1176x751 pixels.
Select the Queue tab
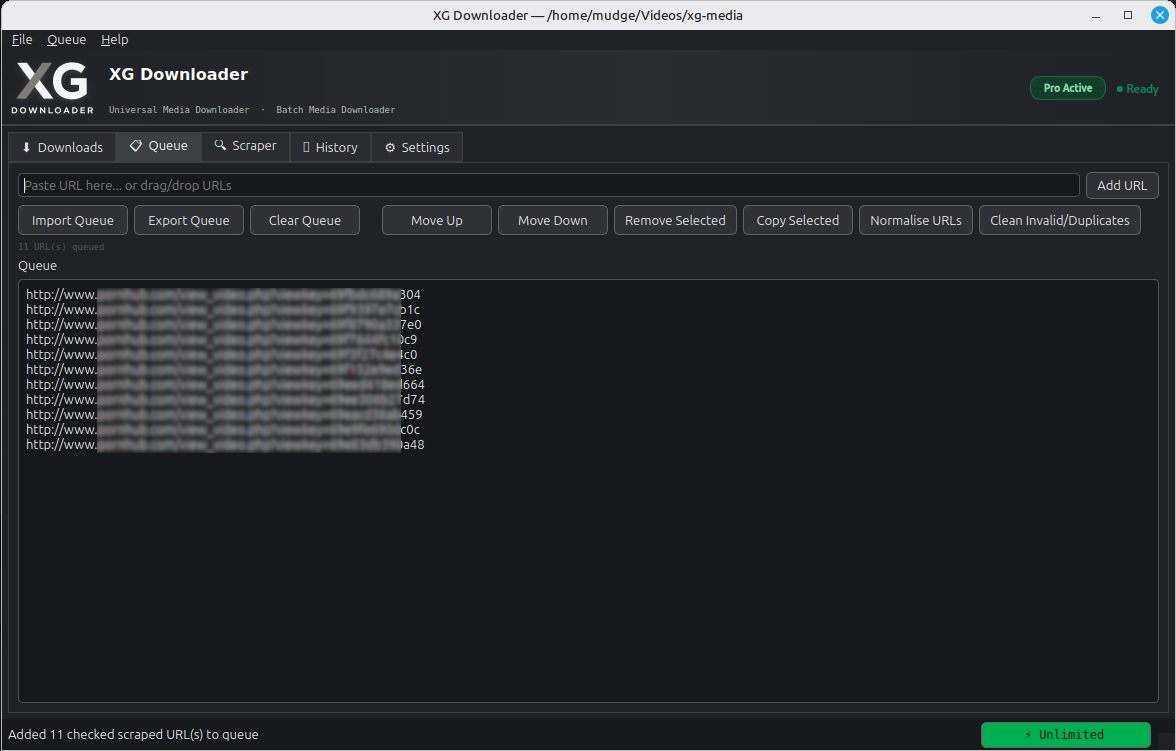(158, 146)
